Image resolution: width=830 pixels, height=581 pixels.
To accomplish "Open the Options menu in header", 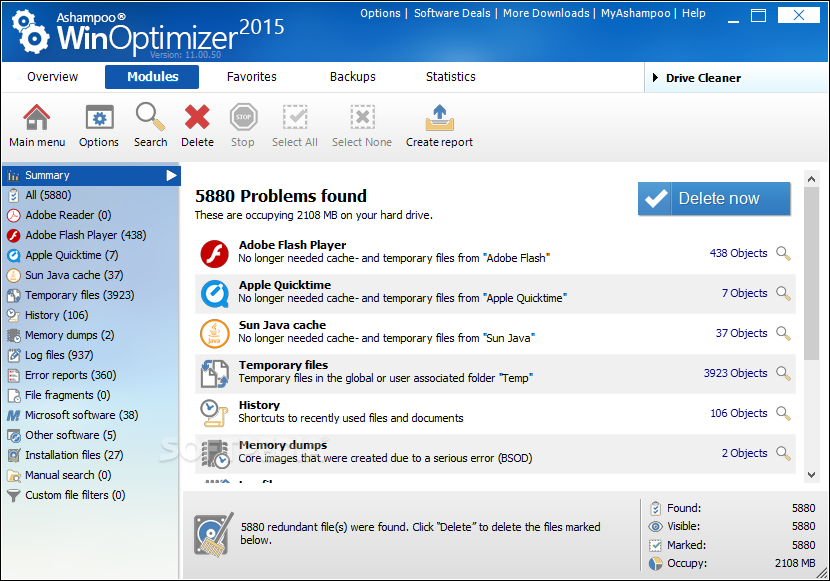I will tap(380, 13).
